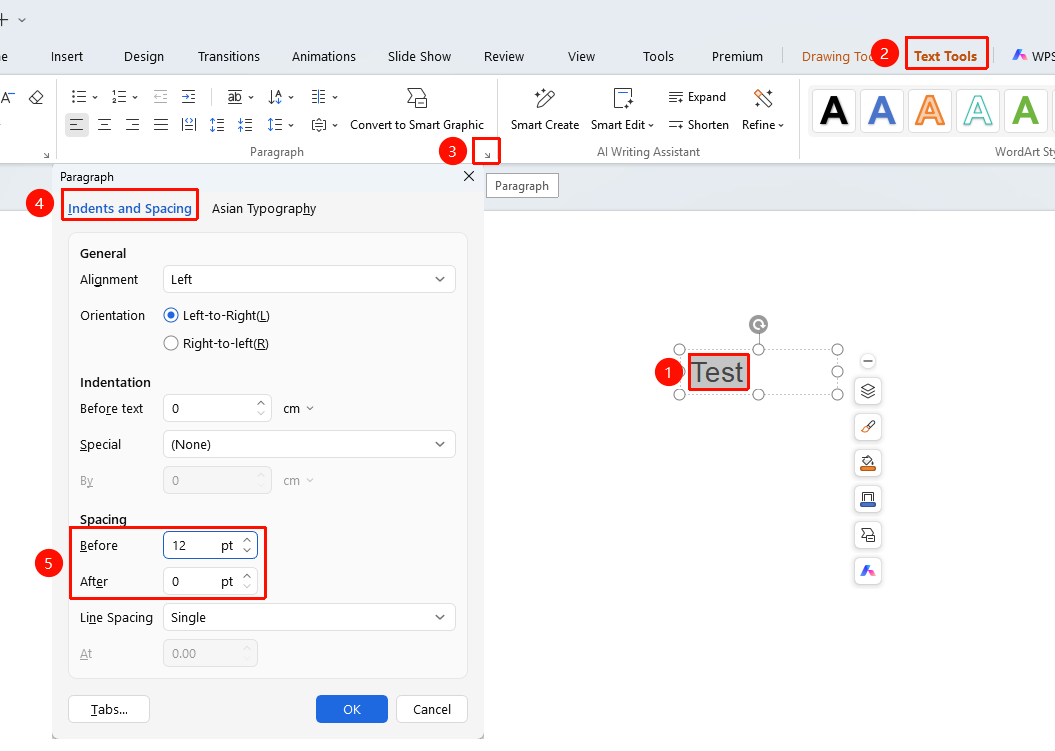Right-align the paragraph text
Viewport: 1055px width, 751px height.
tap(133, 124)
